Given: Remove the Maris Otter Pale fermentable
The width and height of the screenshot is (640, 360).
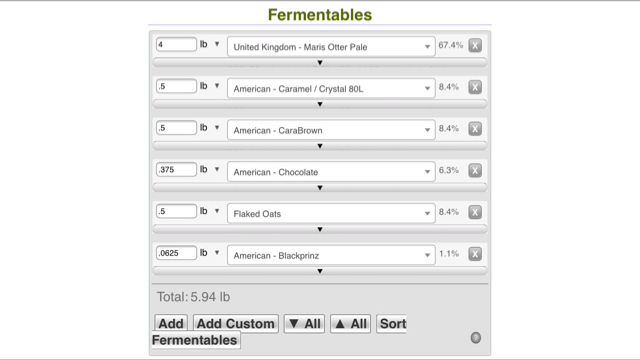Looking at the screenshot, I should (x=475, y=45).
